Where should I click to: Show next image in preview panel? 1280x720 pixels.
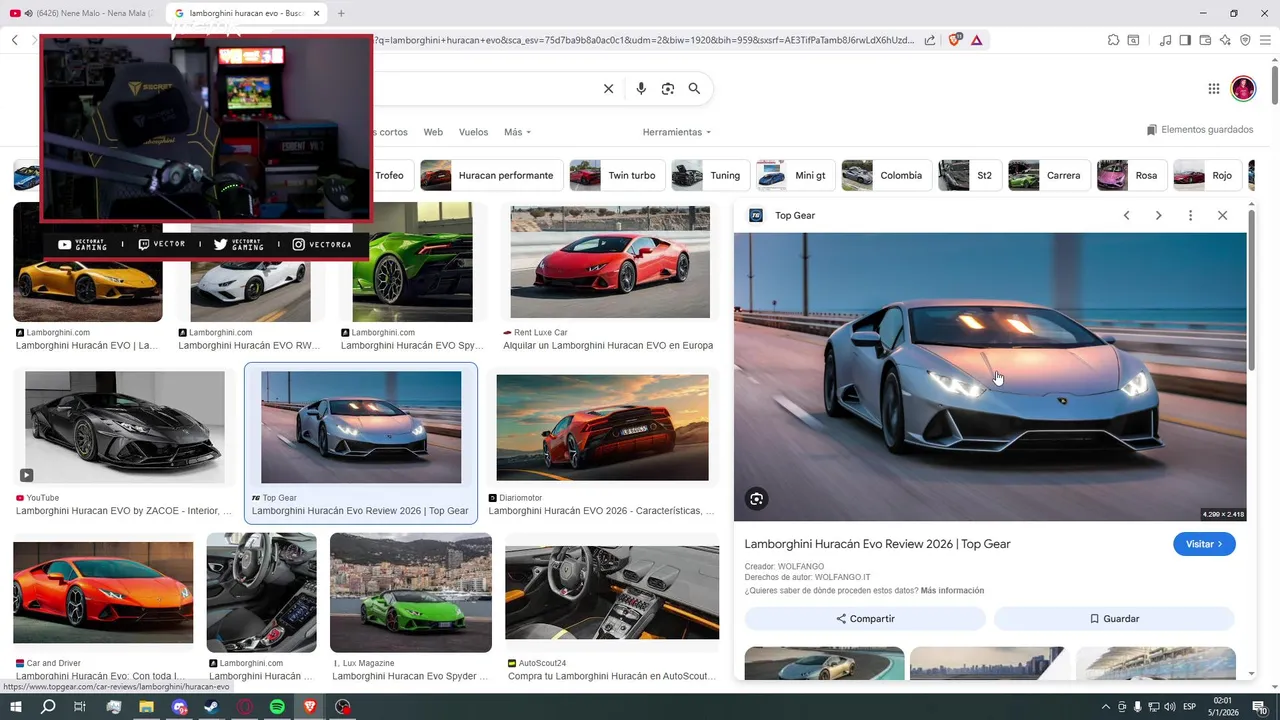pos(1158,215)
